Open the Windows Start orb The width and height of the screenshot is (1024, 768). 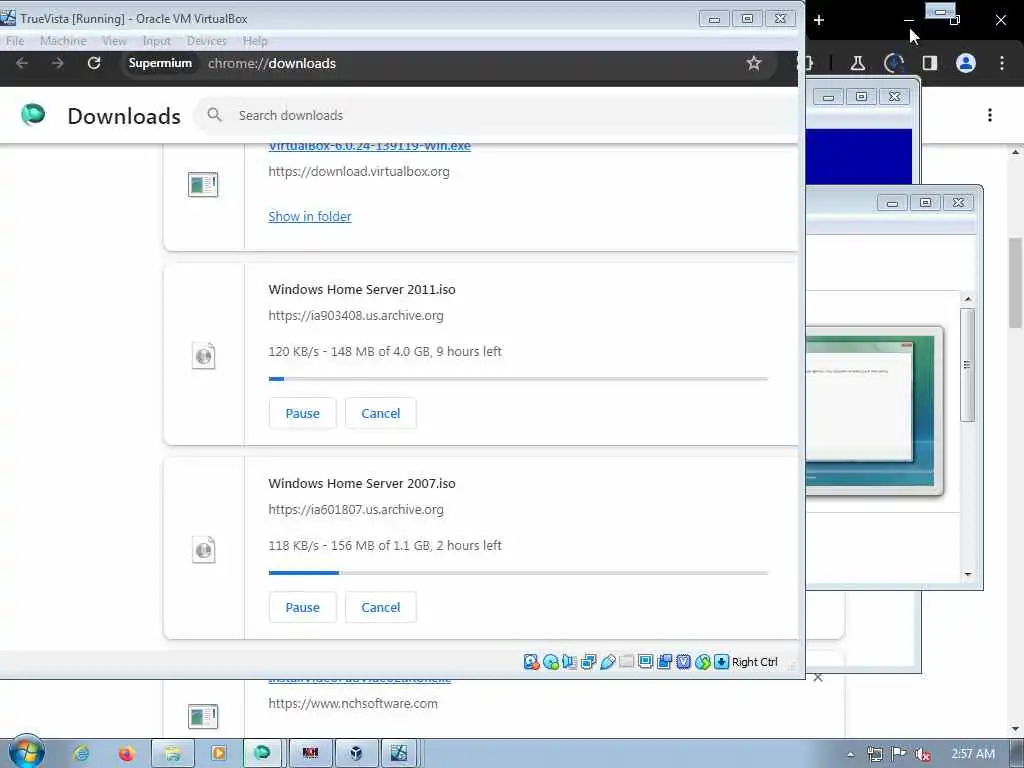click(x=26, y=752)
